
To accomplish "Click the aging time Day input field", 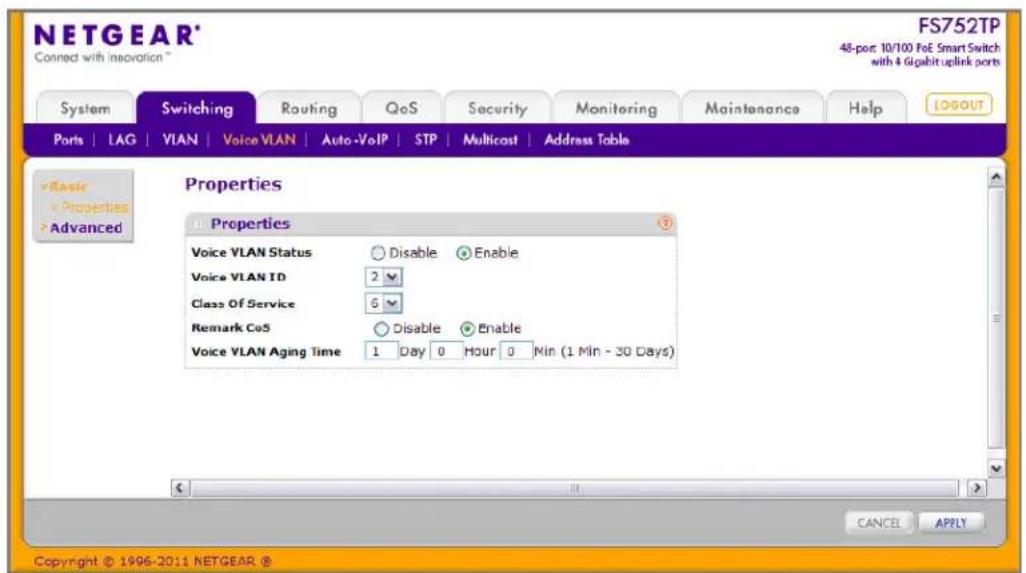I will point(381,352).
